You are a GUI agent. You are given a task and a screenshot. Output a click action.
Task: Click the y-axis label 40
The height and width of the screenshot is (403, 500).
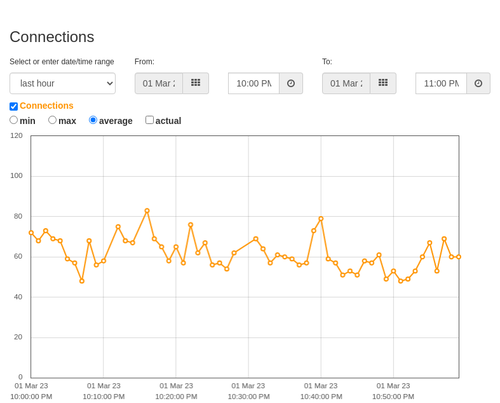tap(18, 297)
